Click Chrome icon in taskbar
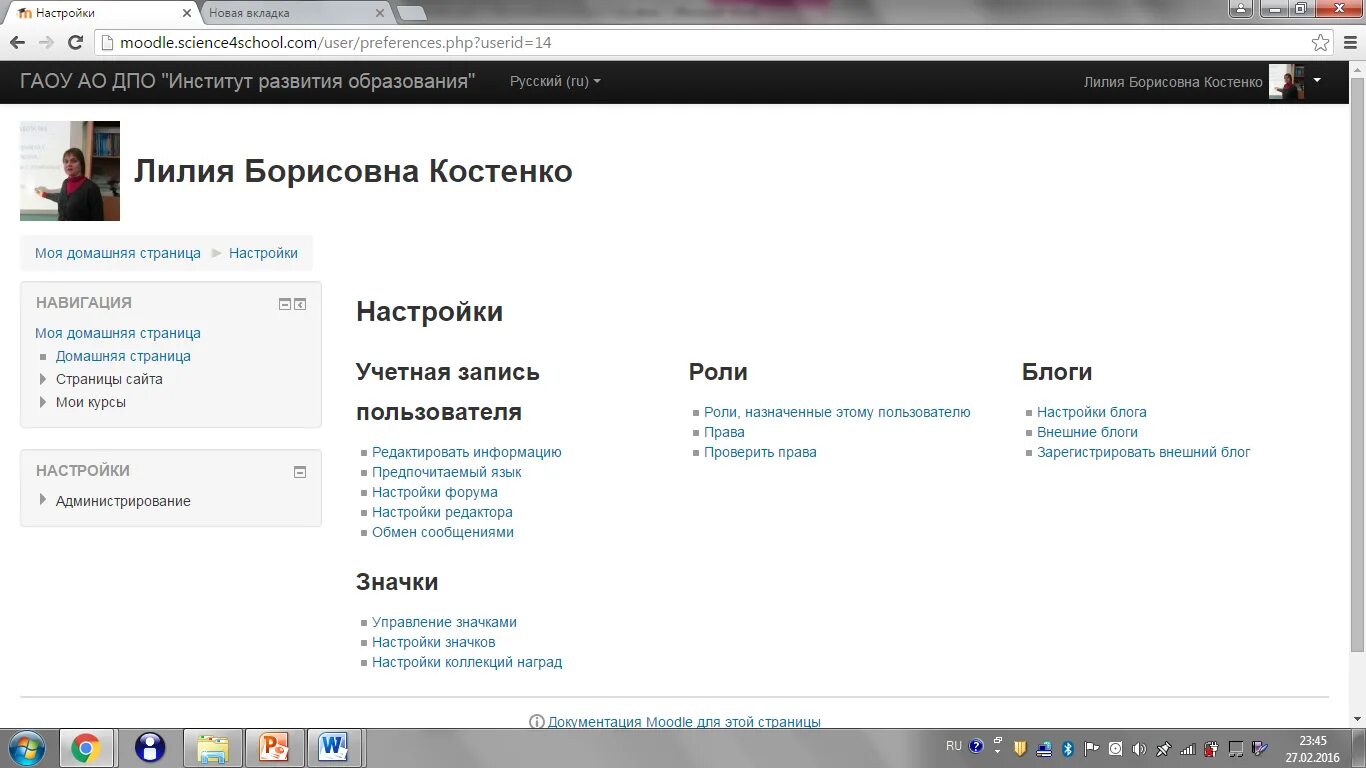The width and height of the screenshot is (1366, 768). [x=85, y=748]
